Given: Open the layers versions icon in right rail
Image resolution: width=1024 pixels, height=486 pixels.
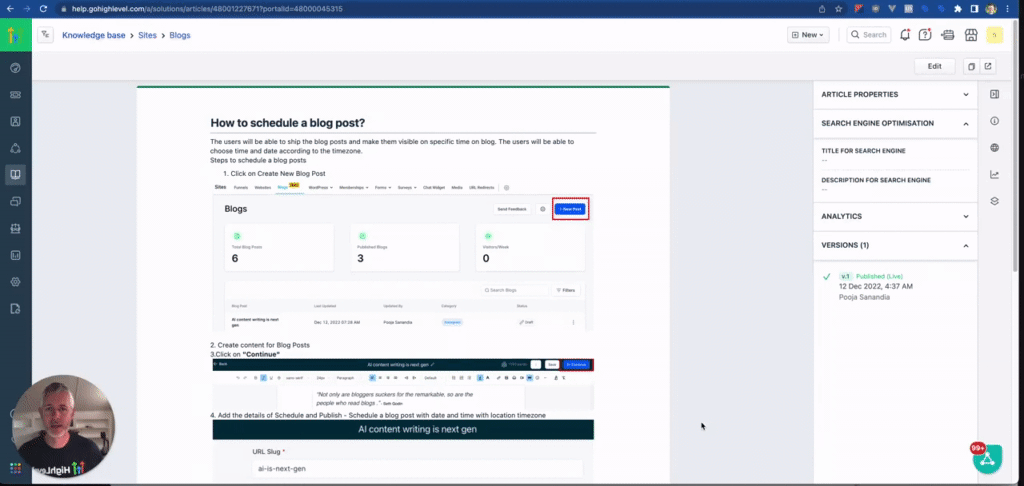Looking at the screenshot, I should click(x=995, y=201).
